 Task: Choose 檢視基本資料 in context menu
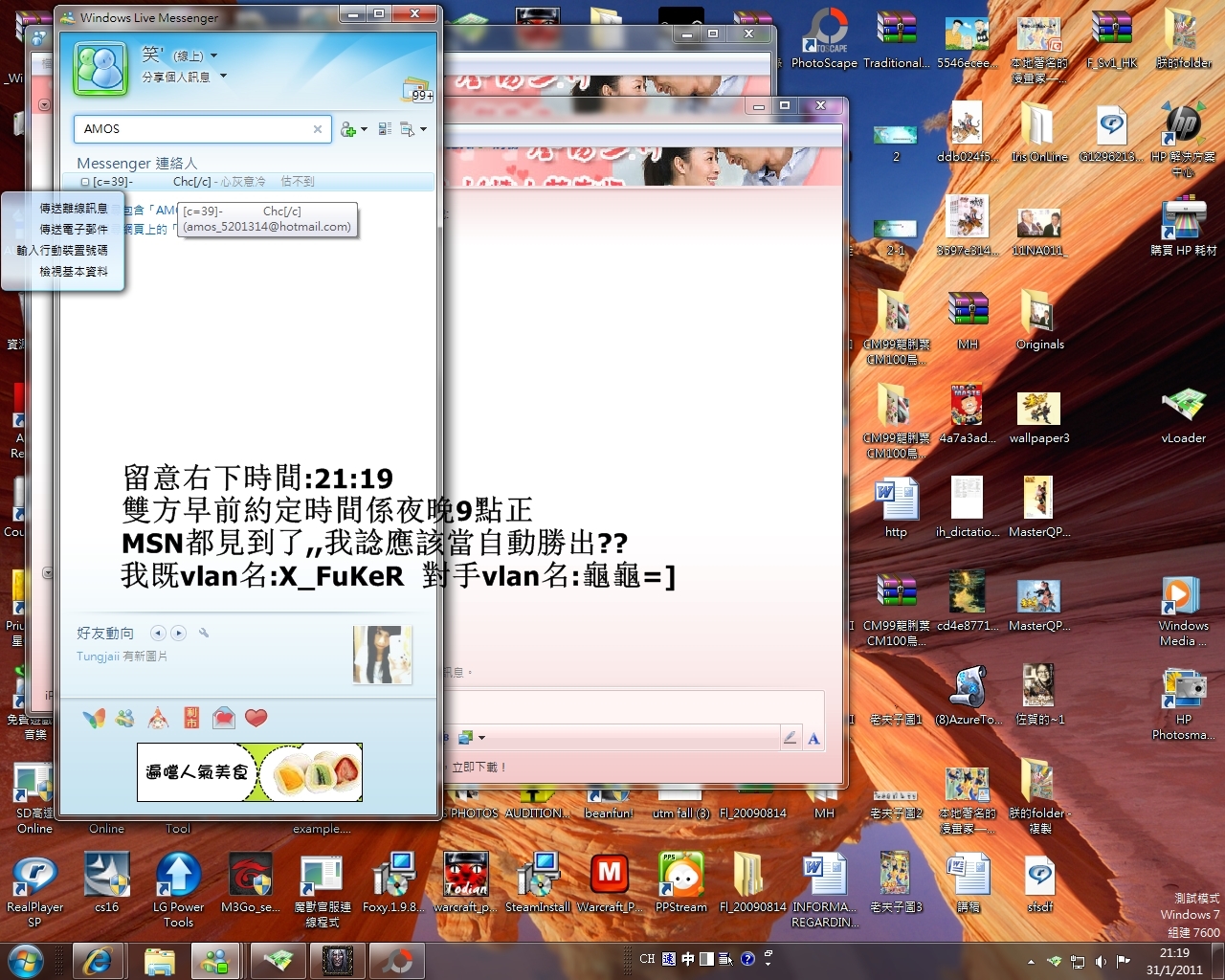[x=73, y=272]
